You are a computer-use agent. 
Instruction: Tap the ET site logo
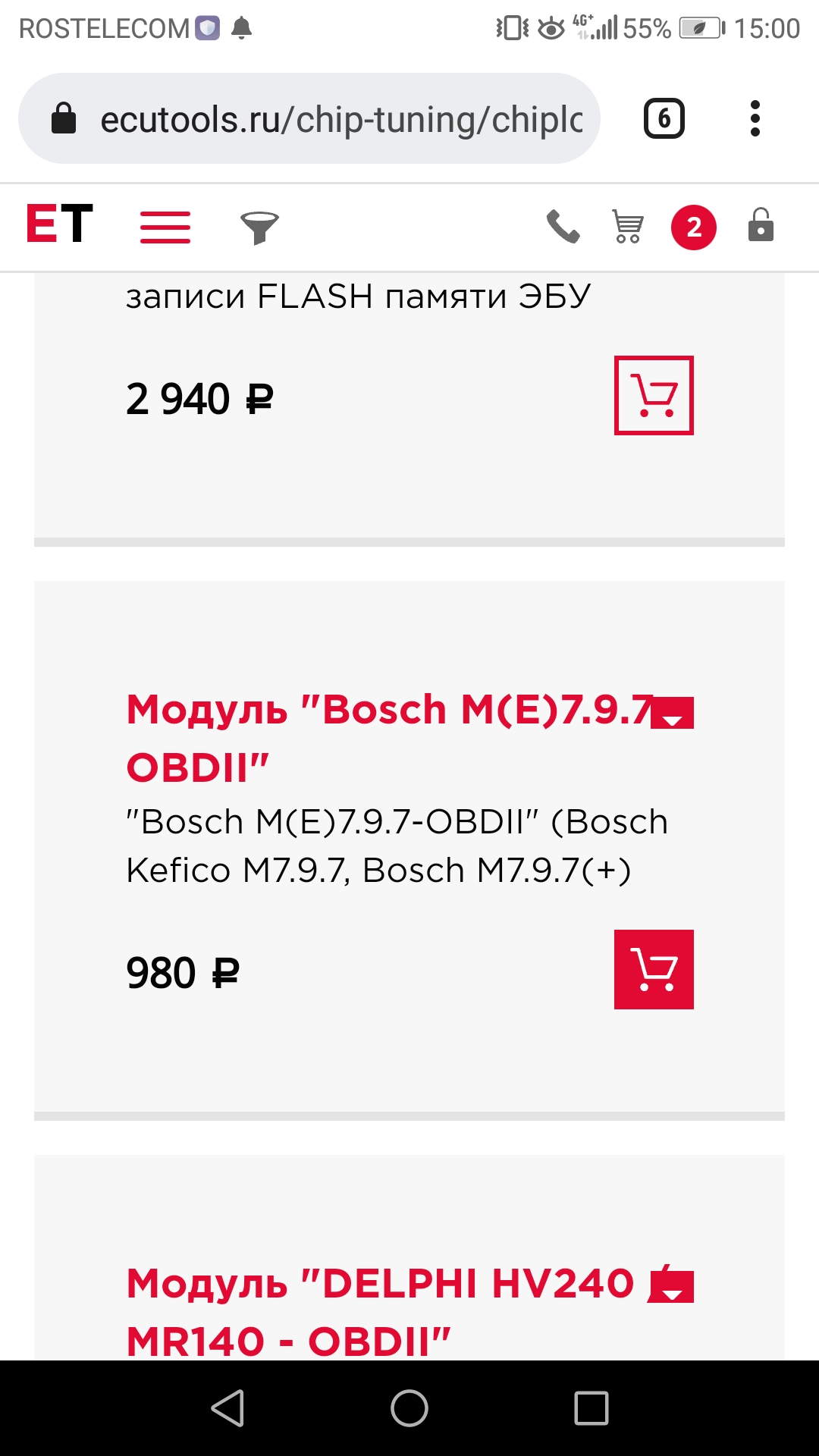point(59,224)
